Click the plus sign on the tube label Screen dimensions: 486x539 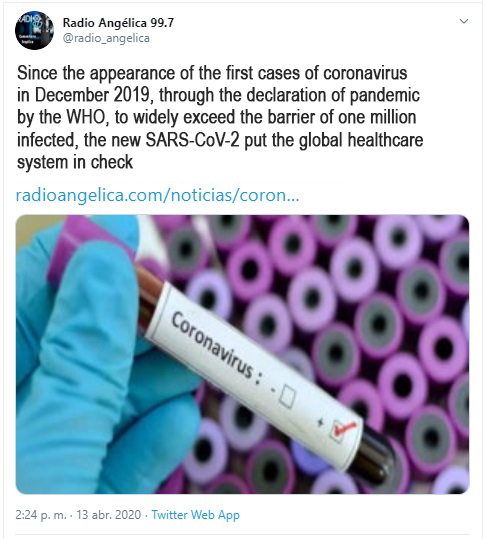pos(320,422)
